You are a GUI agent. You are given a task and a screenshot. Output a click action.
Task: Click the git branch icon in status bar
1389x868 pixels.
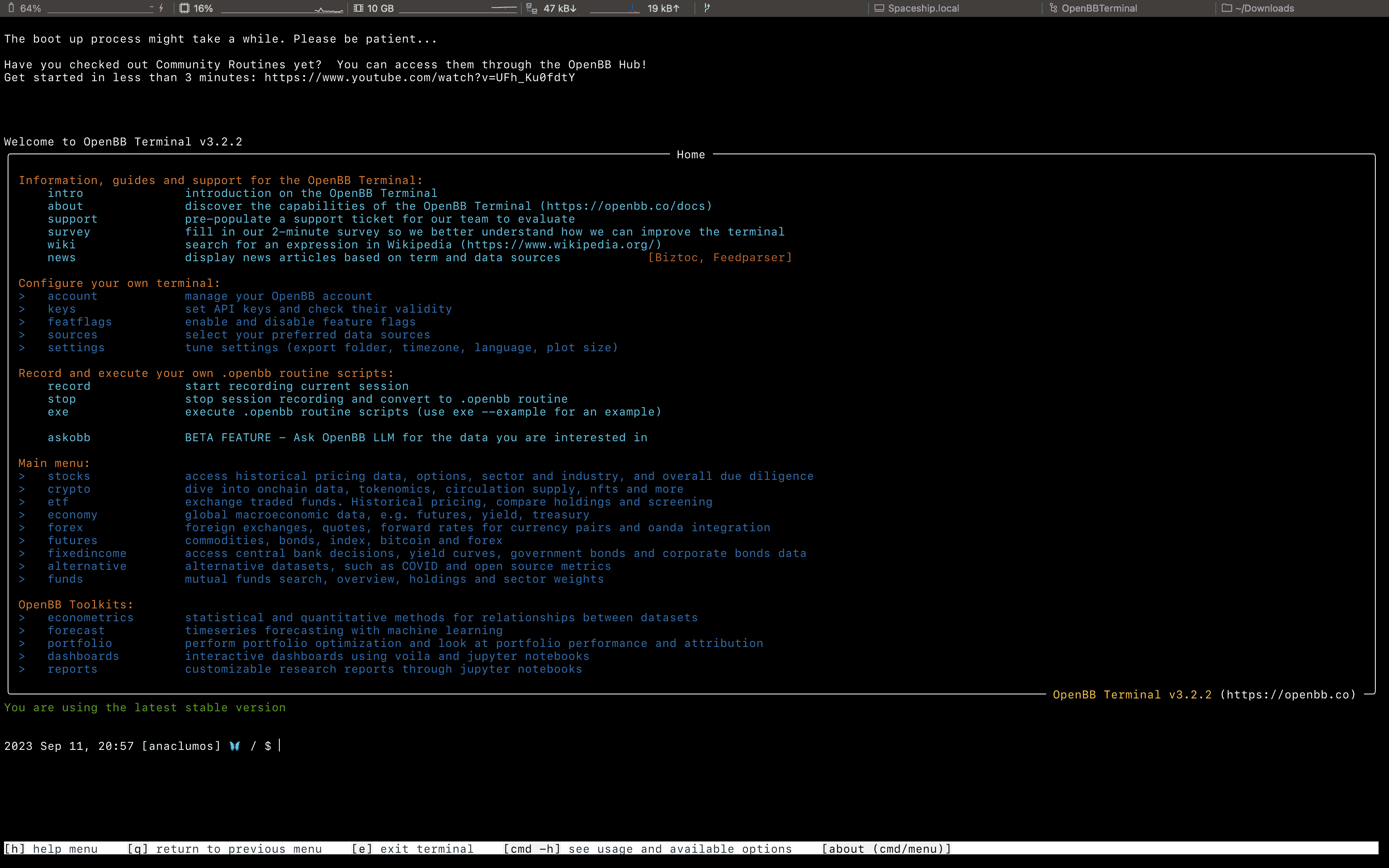coord(707,8)
